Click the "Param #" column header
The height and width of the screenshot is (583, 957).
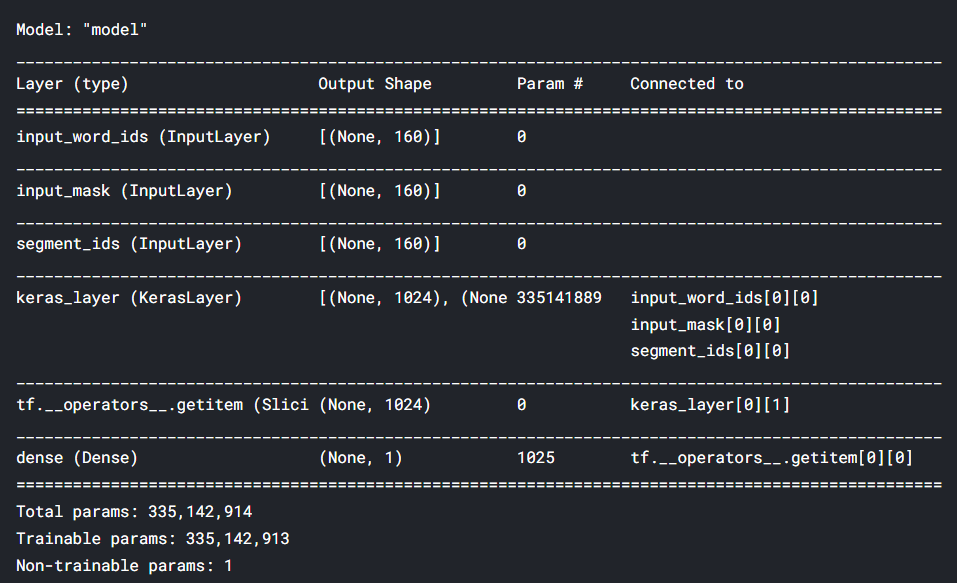tap(550, 84)
